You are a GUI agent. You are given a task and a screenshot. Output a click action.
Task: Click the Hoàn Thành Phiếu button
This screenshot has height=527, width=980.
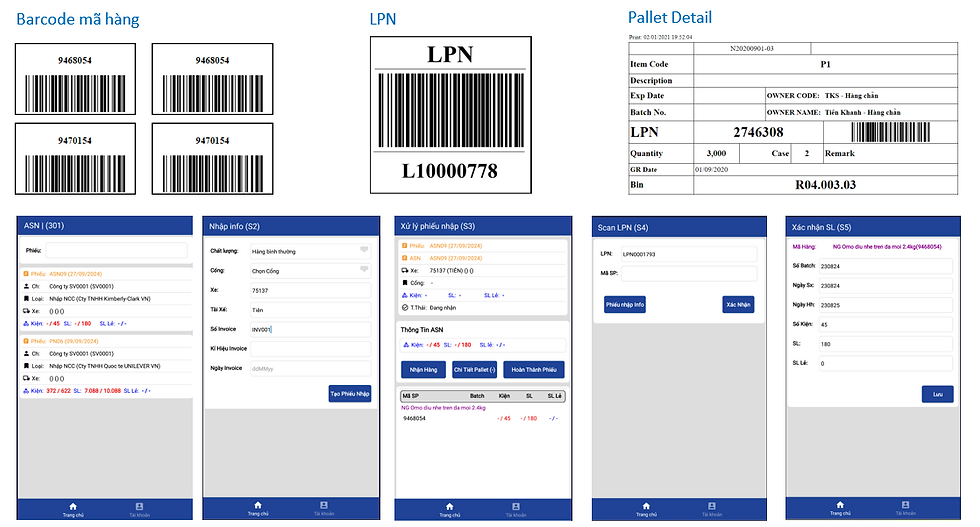534,369
